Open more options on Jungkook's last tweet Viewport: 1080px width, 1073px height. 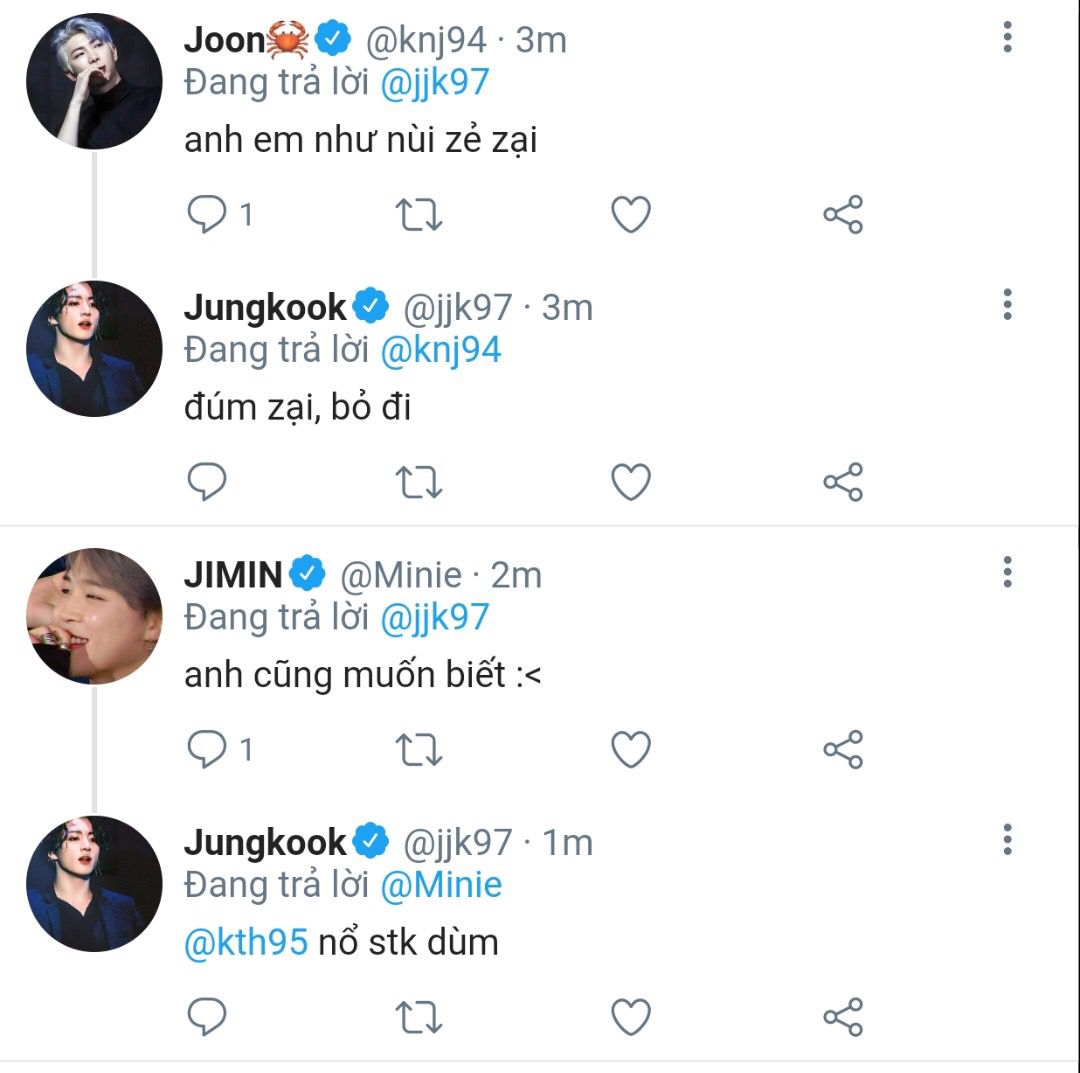pos(1008,840)
